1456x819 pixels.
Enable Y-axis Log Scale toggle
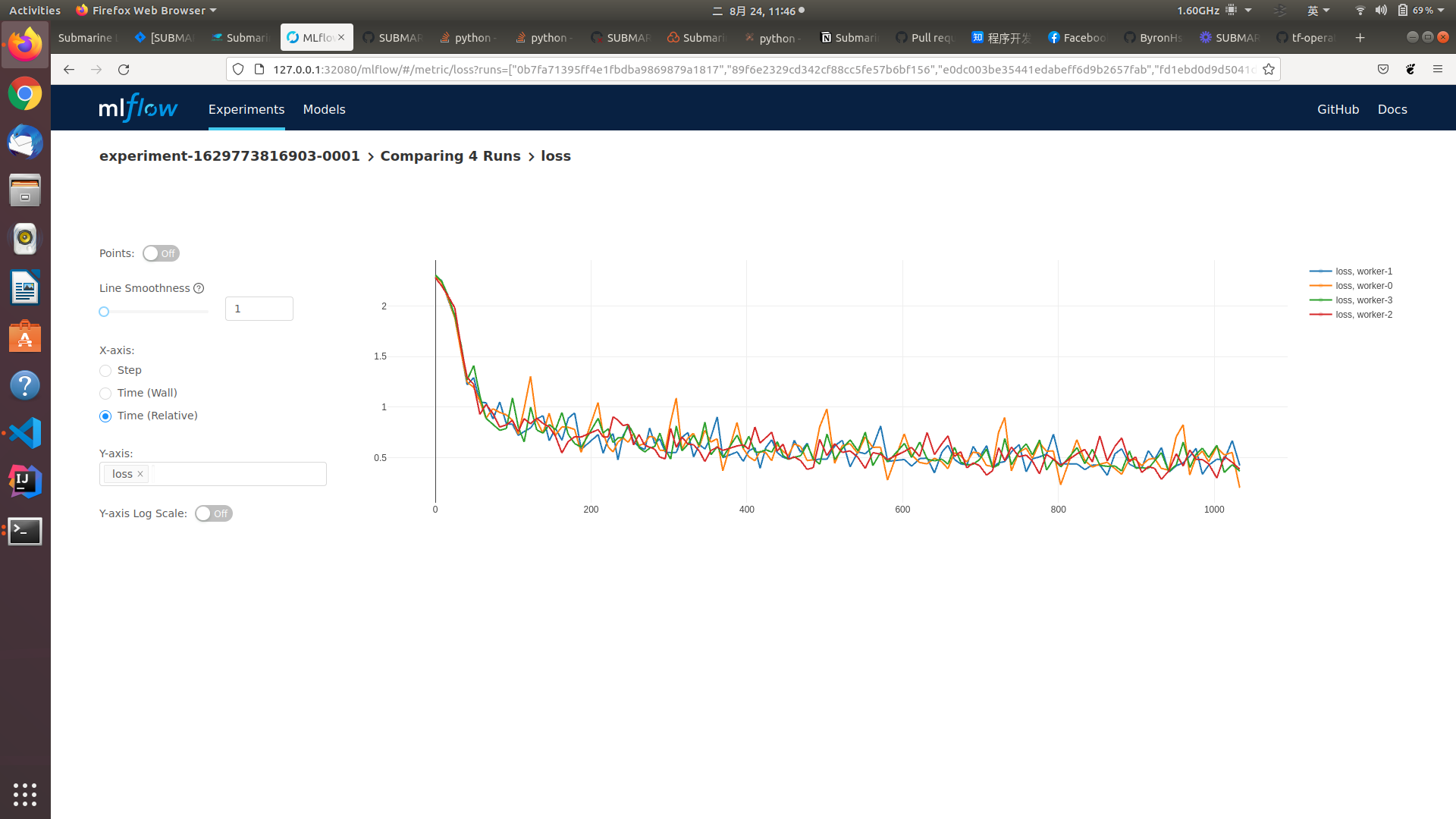tap(213, 513)
